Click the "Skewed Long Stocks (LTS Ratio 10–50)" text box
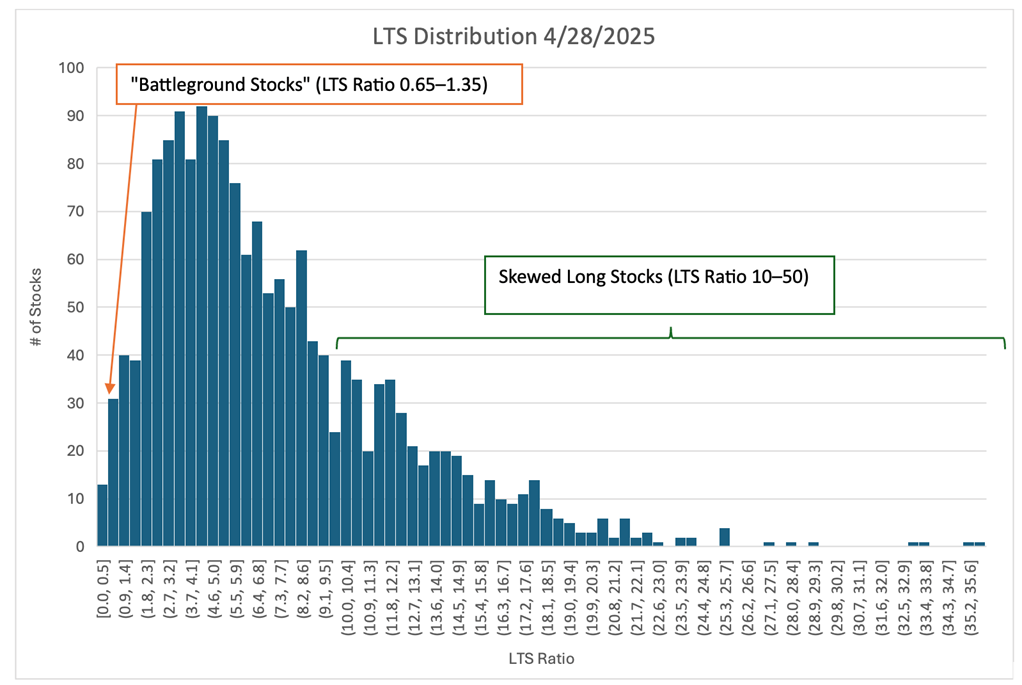Screen dimensions: 1022x685 click(660, 285)
